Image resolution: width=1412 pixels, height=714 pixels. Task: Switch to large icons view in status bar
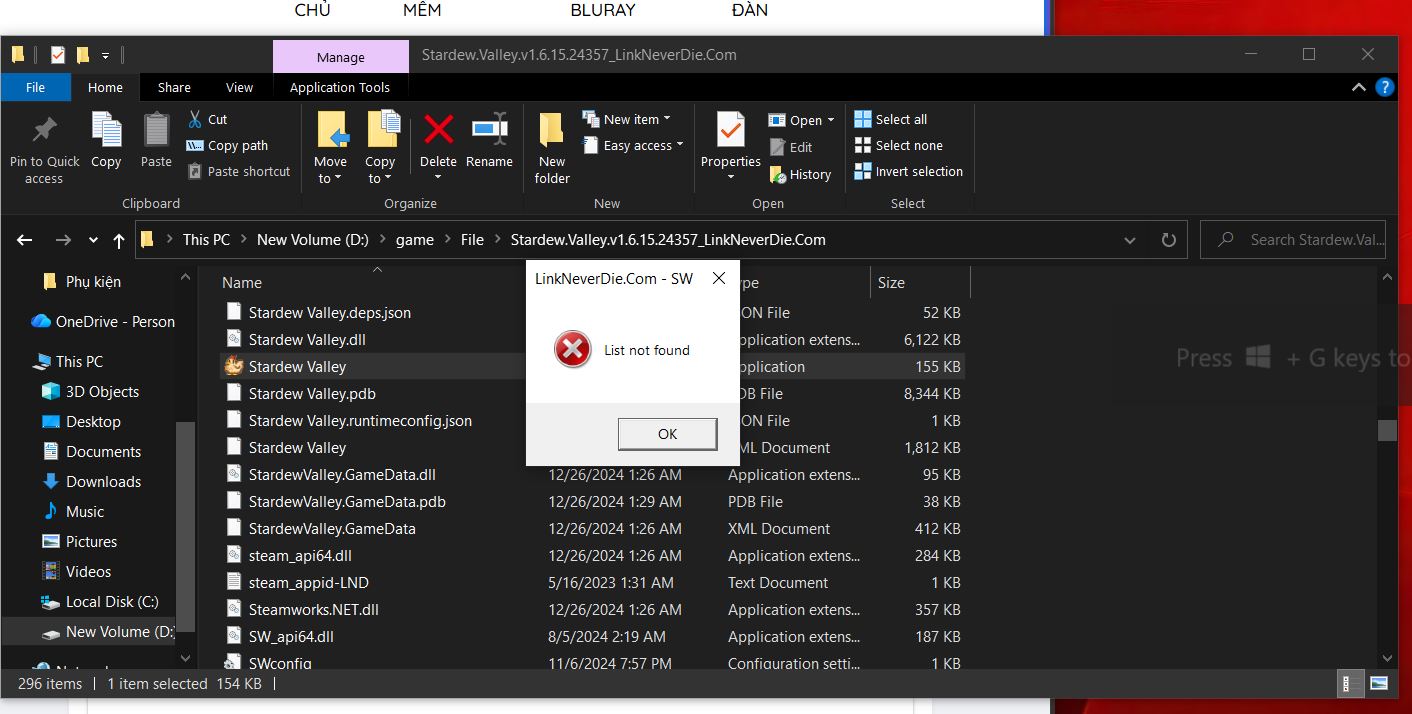tap(1379, 685)
